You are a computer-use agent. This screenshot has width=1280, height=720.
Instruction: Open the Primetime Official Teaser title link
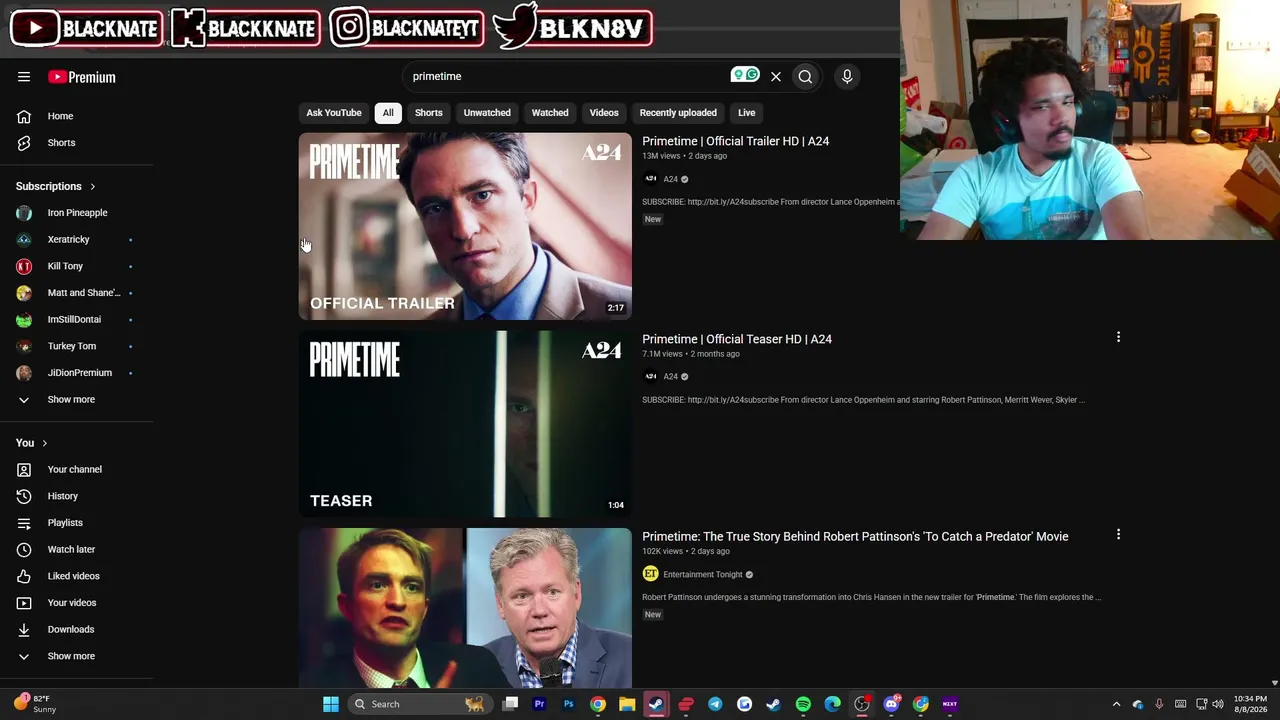(x=737, y=339)
